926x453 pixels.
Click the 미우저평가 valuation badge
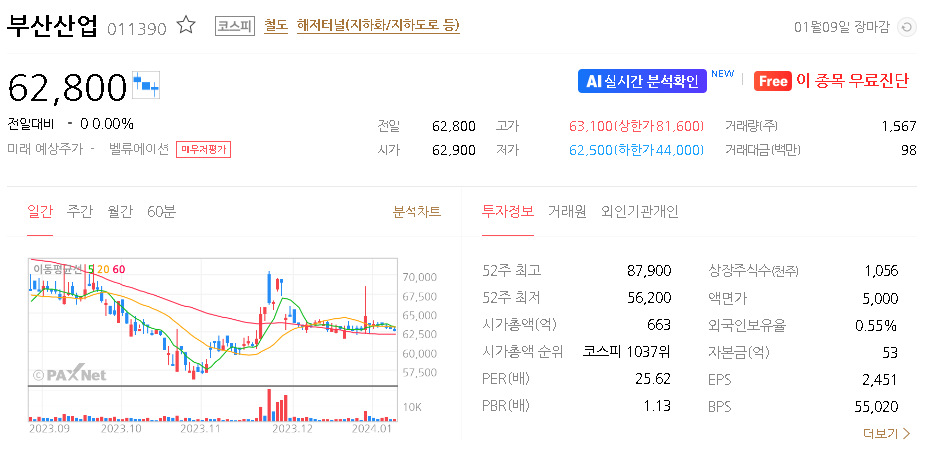(203, 150)
